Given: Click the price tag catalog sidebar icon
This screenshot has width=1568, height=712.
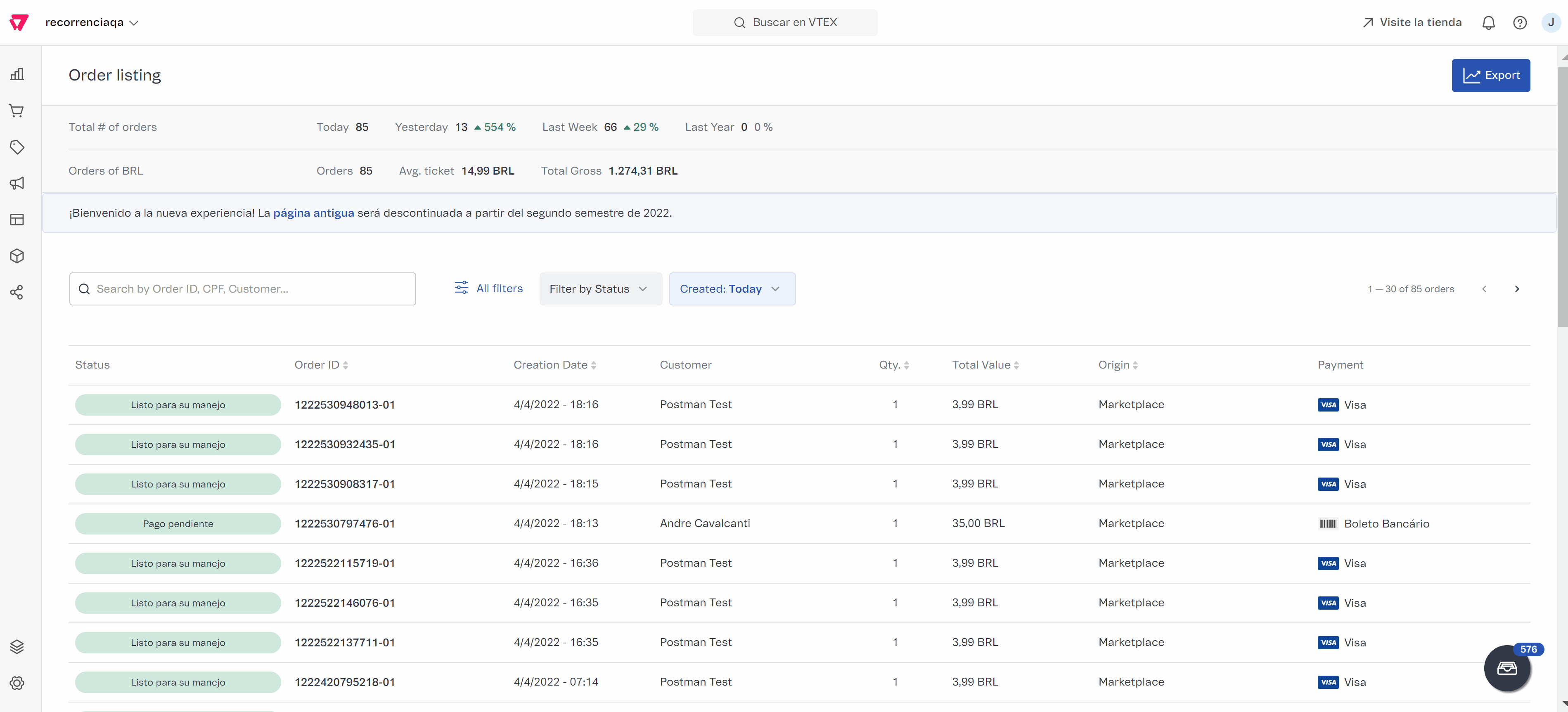Looking at the screenshot, I should pyautogui.click(x=17, y=147).
